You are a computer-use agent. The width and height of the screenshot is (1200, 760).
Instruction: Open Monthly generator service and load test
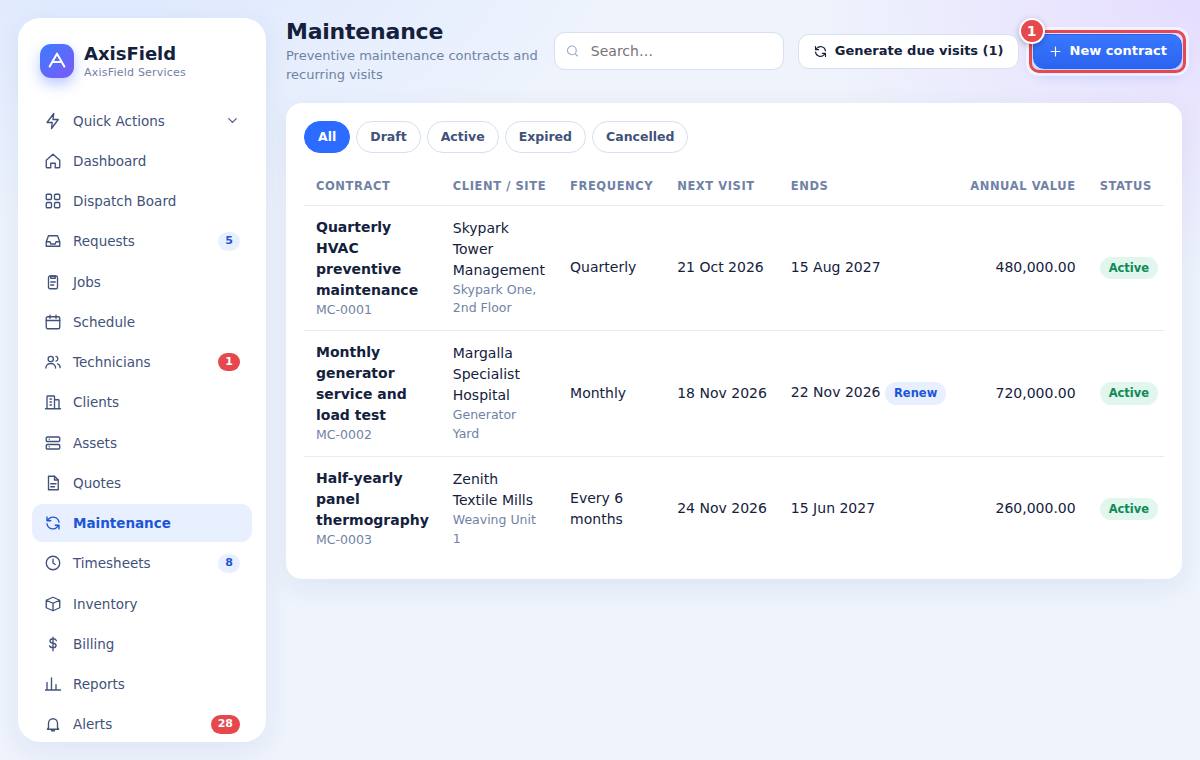(x=361, y=383)
